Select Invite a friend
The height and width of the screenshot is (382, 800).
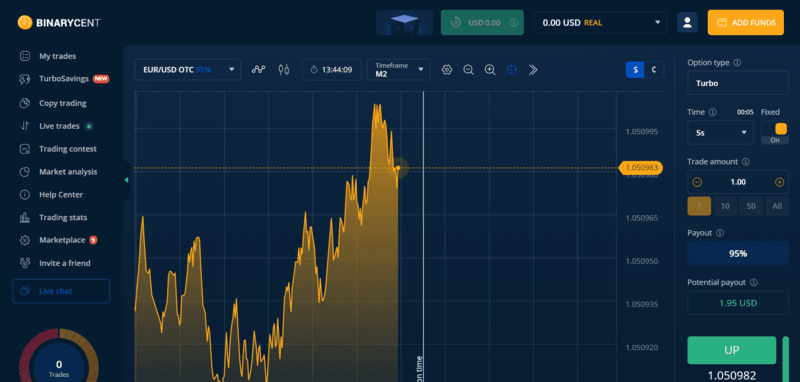point(64,263)
